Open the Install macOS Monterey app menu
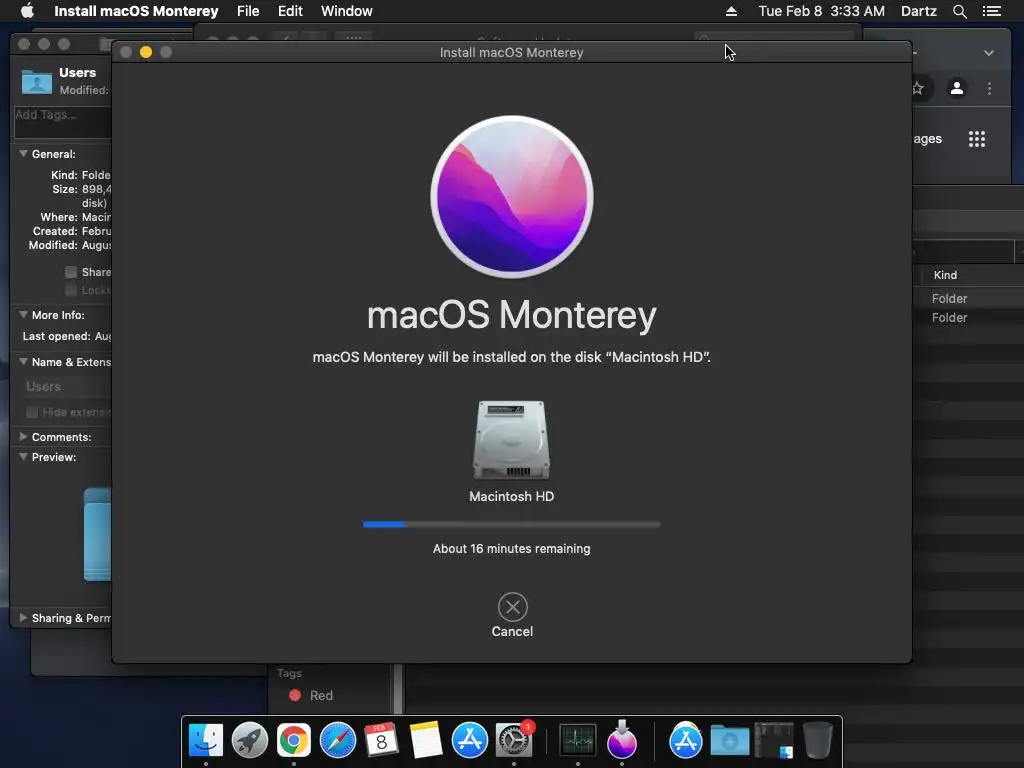 pos(136,11)
